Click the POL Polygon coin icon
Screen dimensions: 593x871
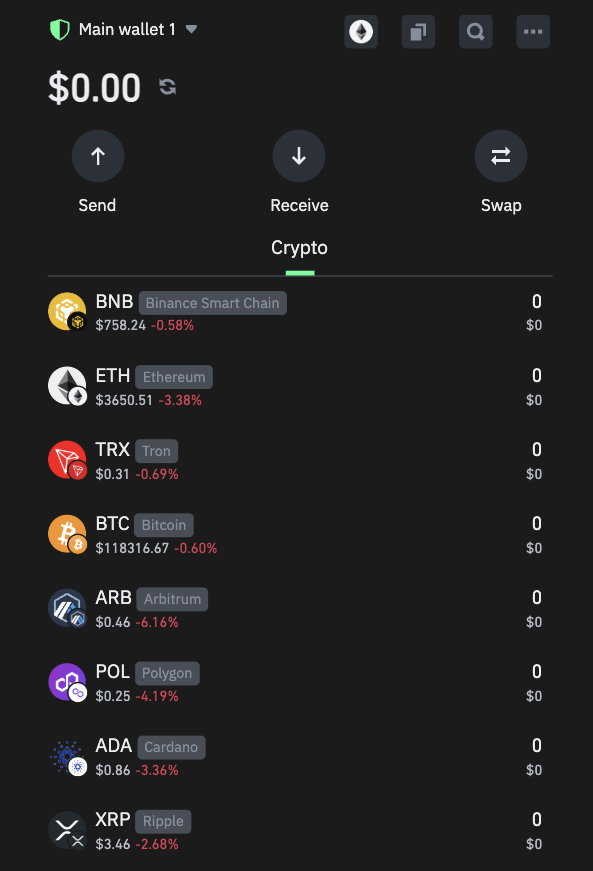(67, 682)
